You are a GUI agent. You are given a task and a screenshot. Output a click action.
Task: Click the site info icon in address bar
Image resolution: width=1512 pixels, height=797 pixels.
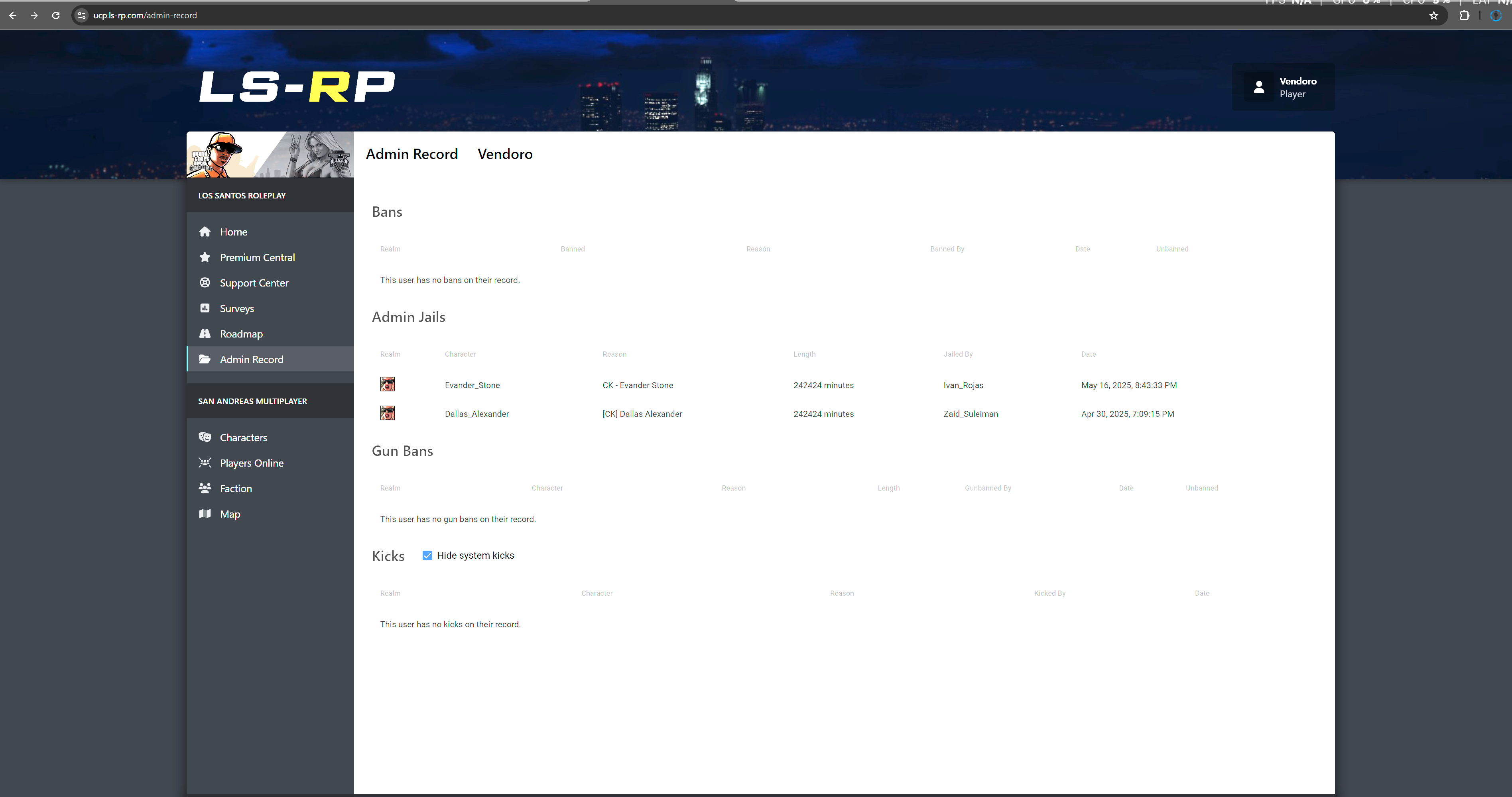pos(82,15)
